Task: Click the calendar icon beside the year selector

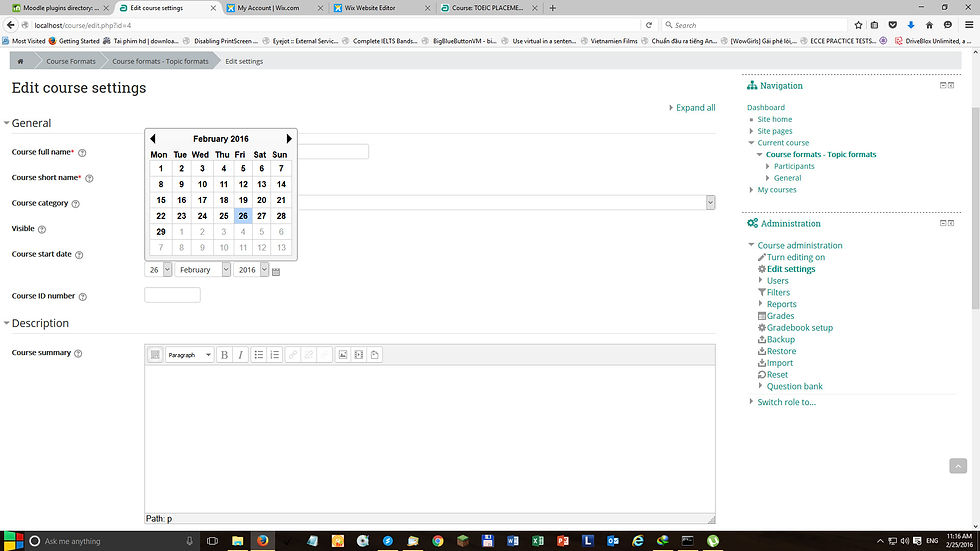Action: pos(276,271)
